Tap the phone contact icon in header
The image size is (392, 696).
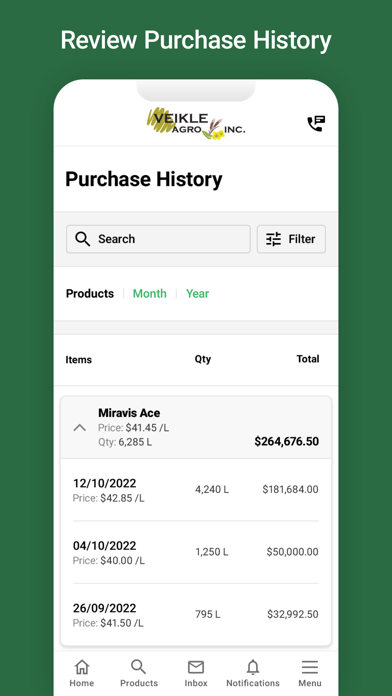pos(316,124)
